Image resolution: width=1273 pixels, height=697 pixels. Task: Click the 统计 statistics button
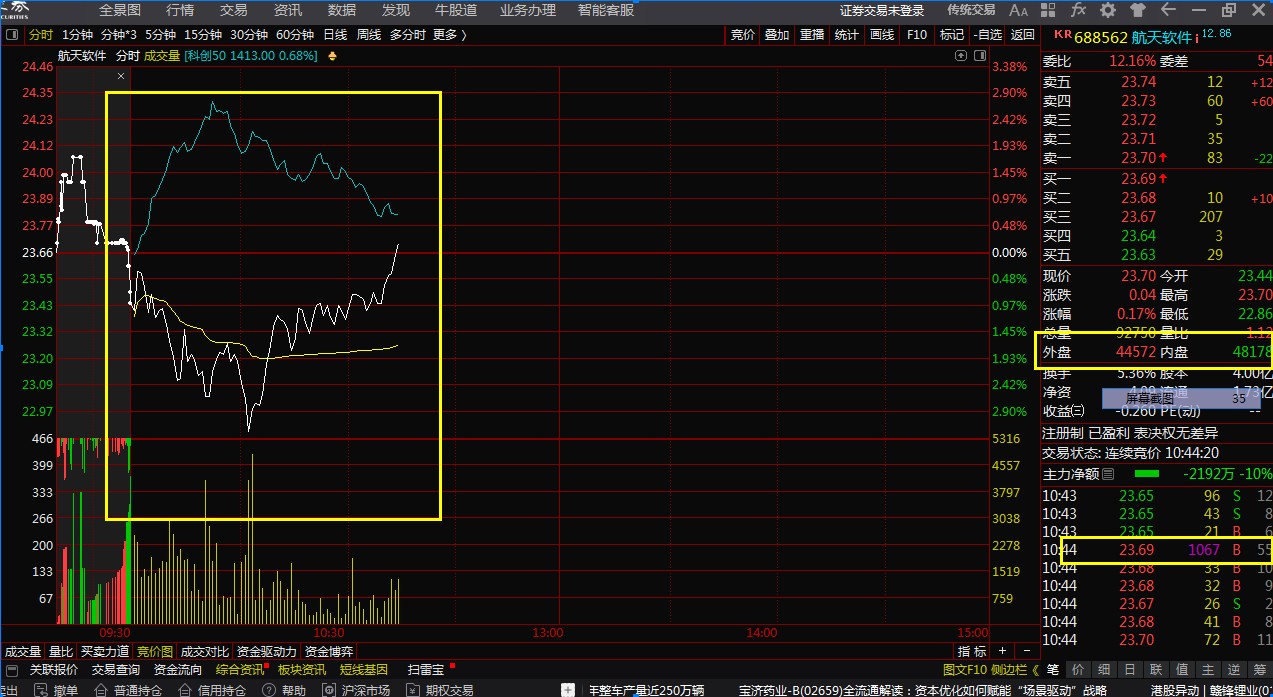click(x=847, y=35)
